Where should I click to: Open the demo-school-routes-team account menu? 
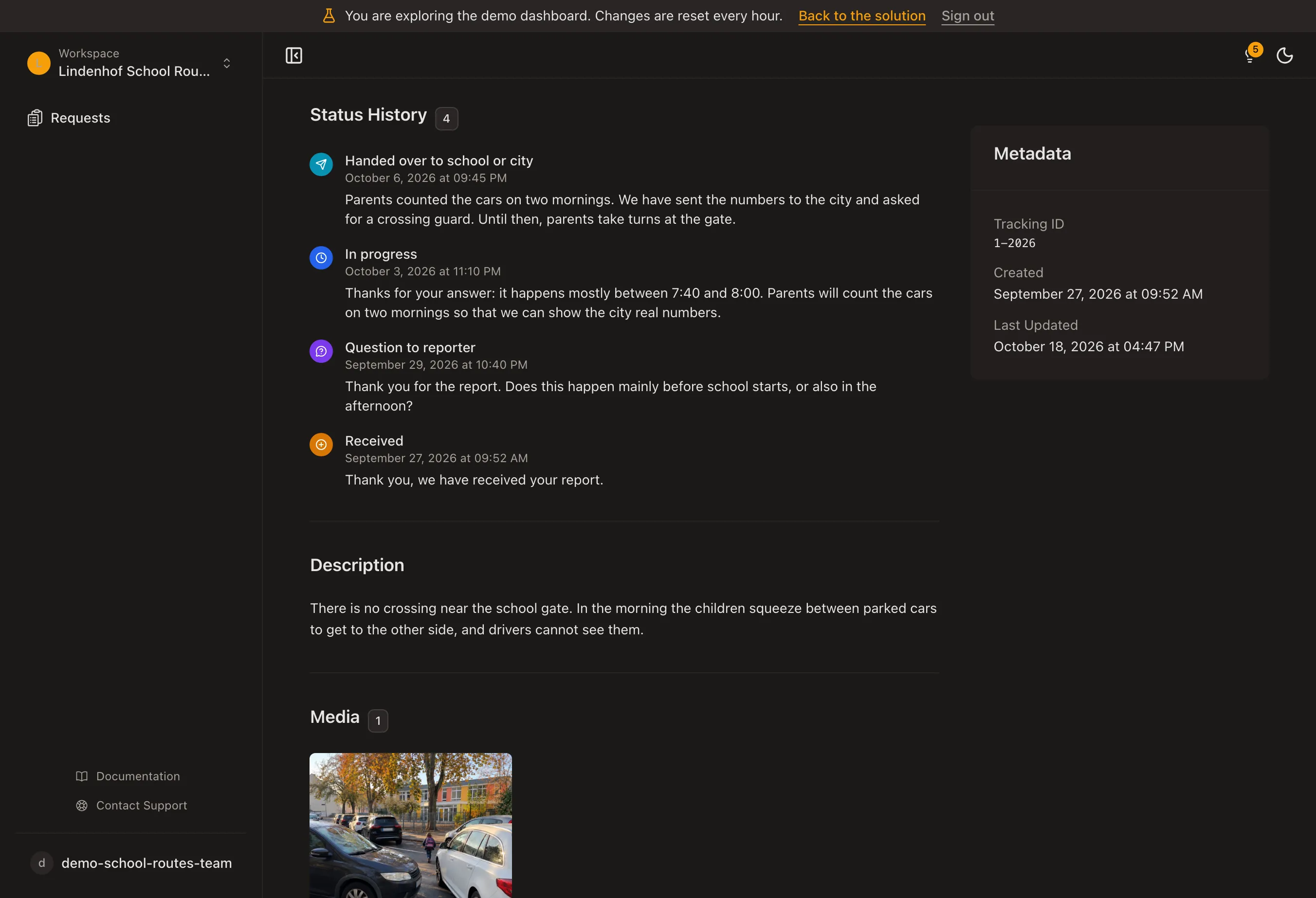(131, 863)
